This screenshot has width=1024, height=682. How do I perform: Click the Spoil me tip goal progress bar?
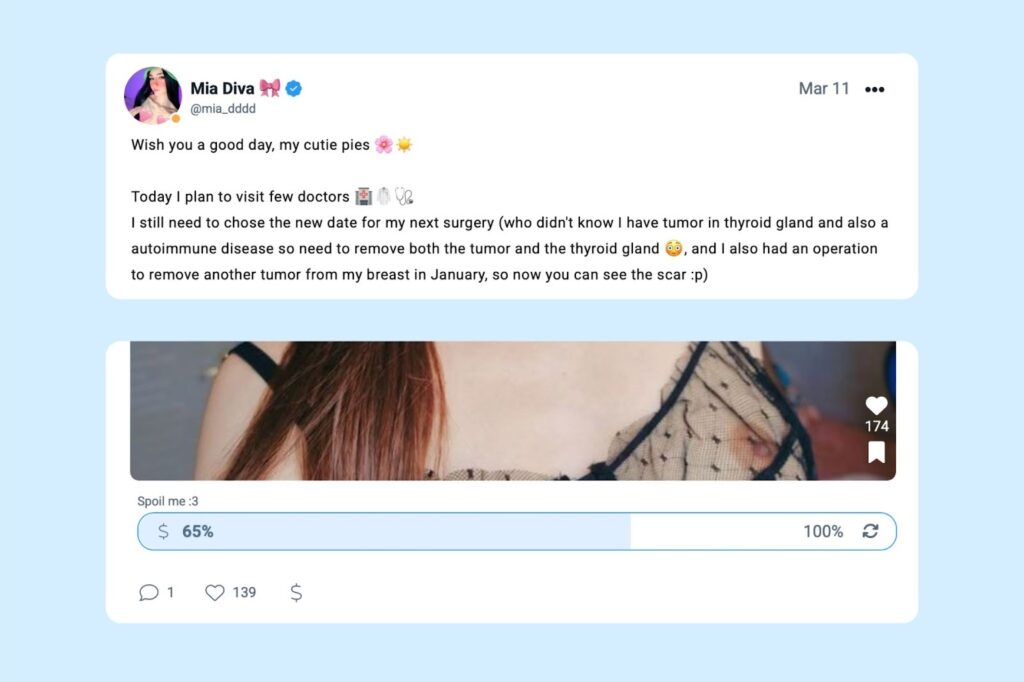pos(500,531)
